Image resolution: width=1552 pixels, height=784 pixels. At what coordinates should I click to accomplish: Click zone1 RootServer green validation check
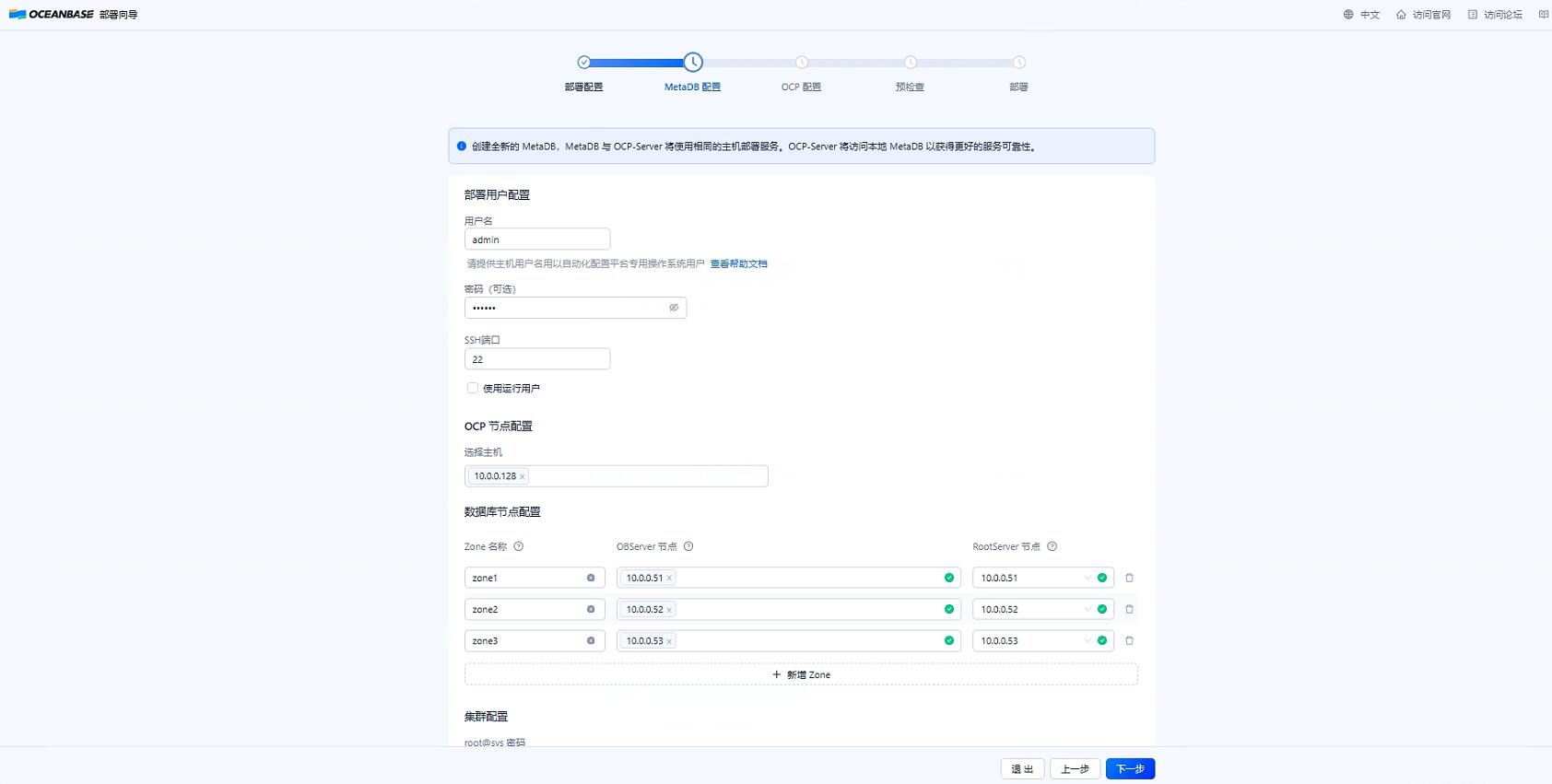[x=1102, y=578]
